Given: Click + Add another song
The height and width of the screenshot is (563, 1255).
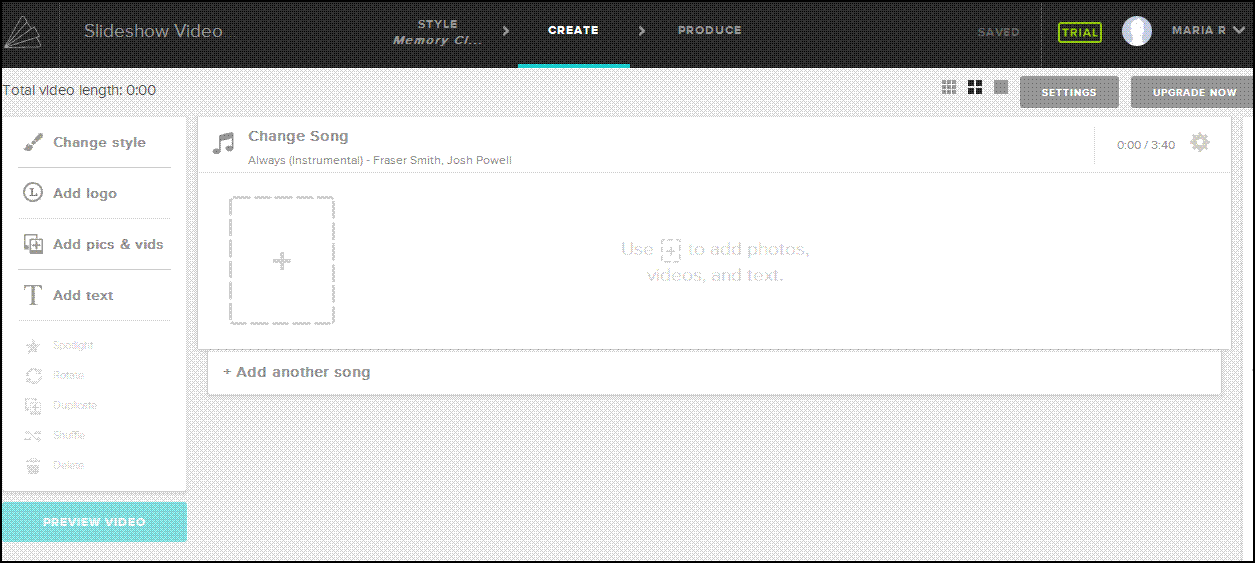Looking at the screenshot, I should tap(296, 372).
